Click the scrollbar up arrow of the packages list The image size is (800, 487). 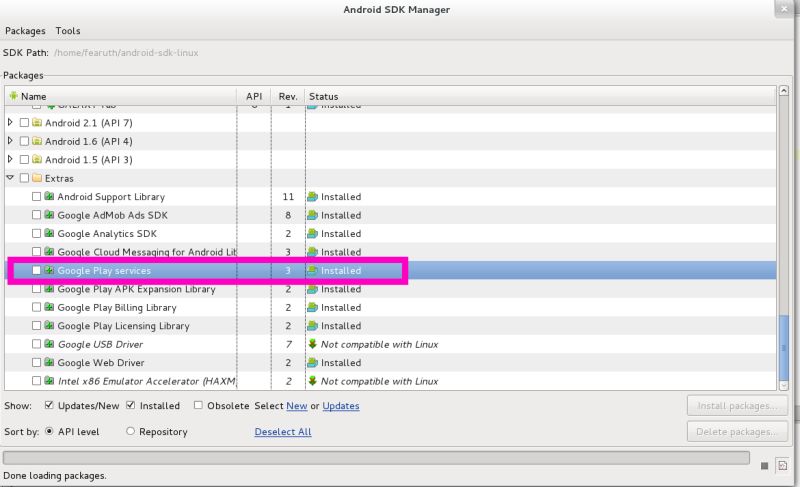pyautogui.click(x=784, y=91)
